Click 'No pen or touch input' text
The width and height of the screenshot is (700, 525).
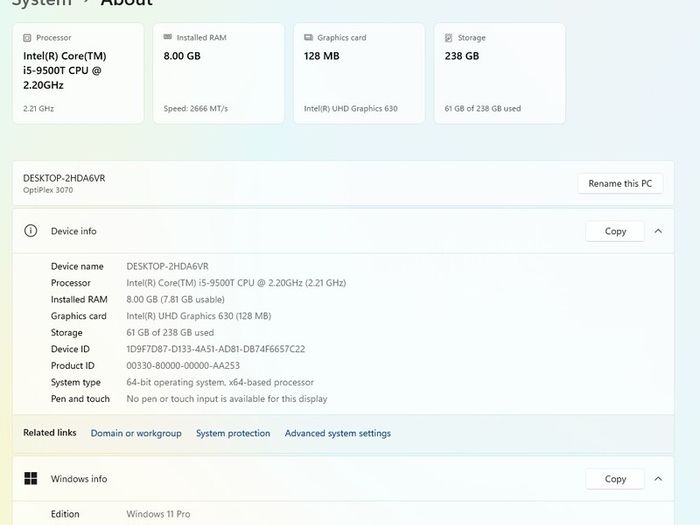(x=227, y=399)
